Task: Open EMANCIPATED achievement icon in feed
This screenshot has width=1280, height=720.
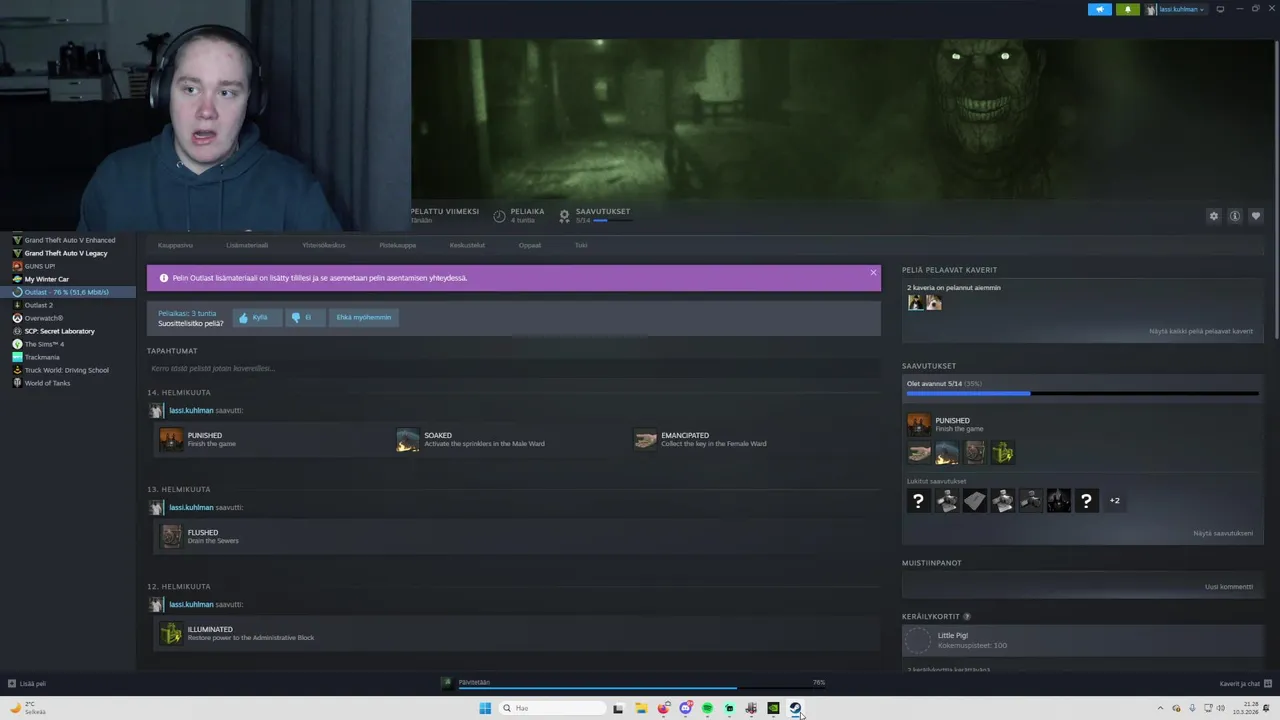Action: pos(645,439)
